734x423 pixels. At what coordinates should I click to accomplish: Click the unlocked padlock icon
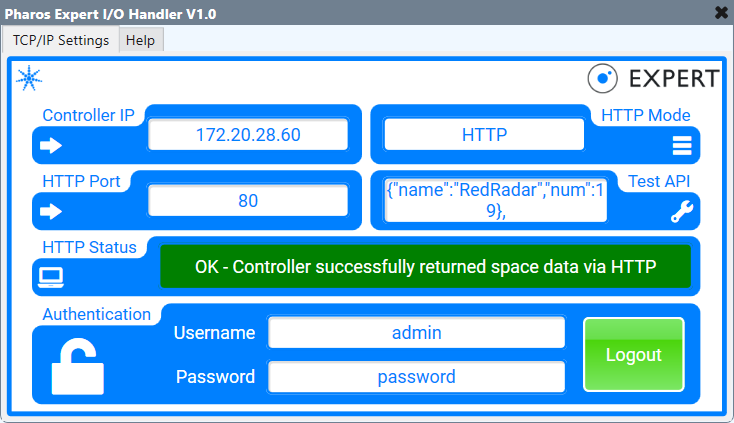coord(77,366)
